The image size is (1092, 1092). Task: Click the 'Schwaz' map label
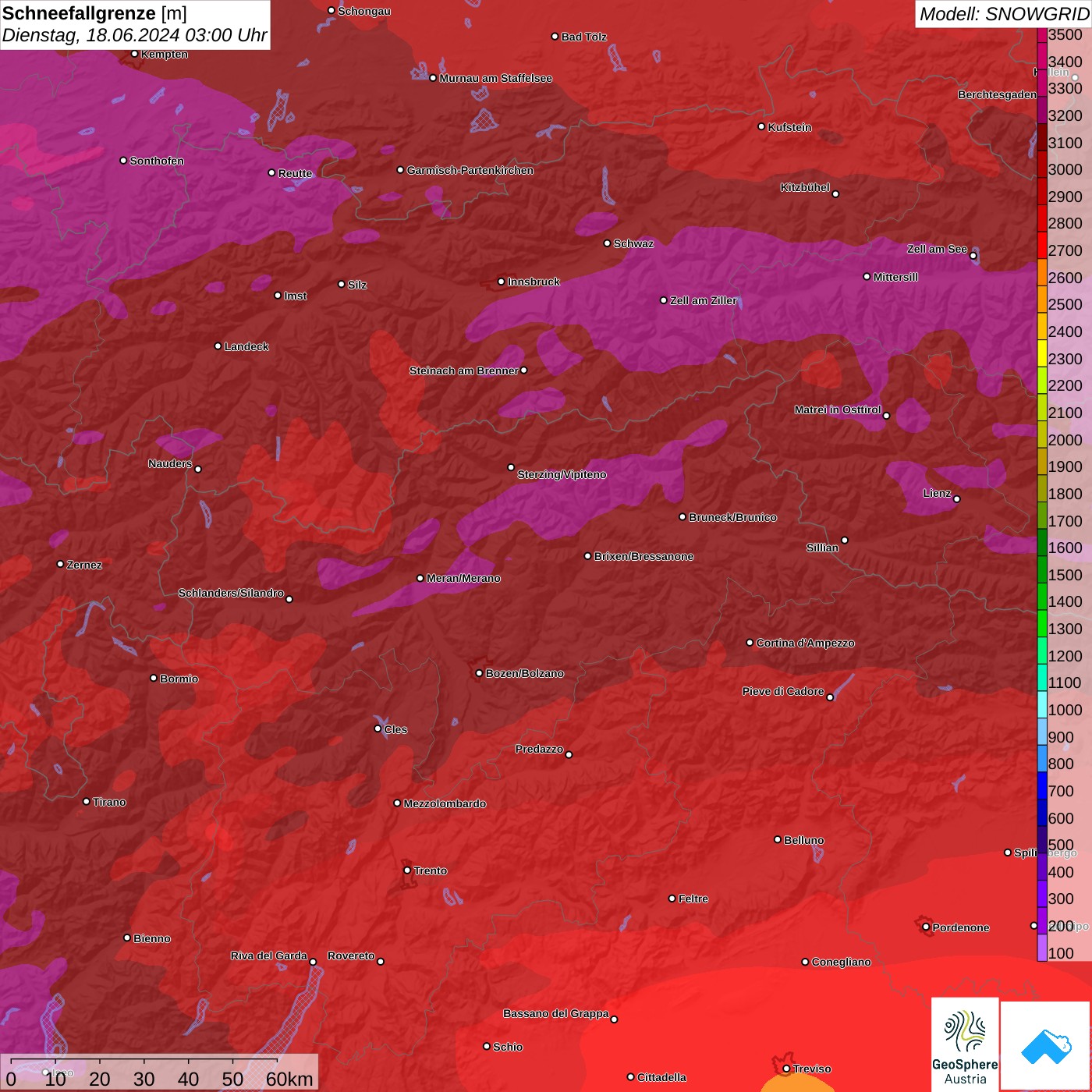[633, 243]
